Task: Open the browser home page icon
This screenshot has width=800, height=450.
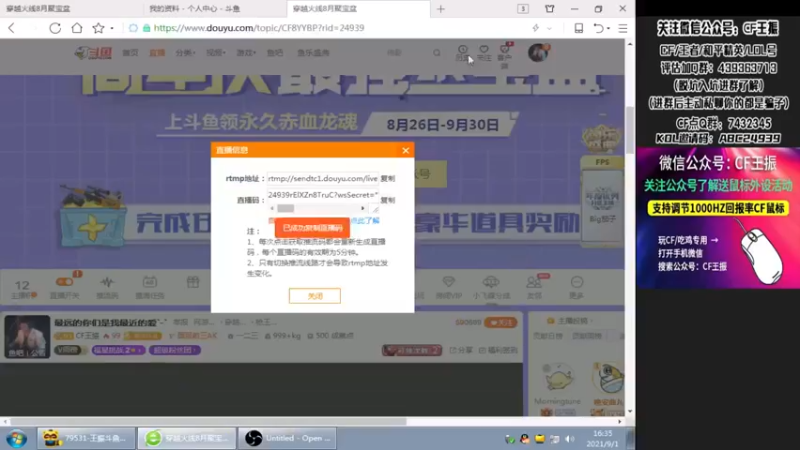Action: [77, 28]
